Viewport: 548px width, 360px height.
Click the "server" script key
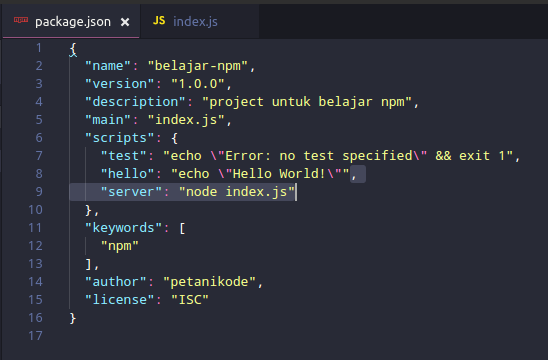click(x=131, y=192)
